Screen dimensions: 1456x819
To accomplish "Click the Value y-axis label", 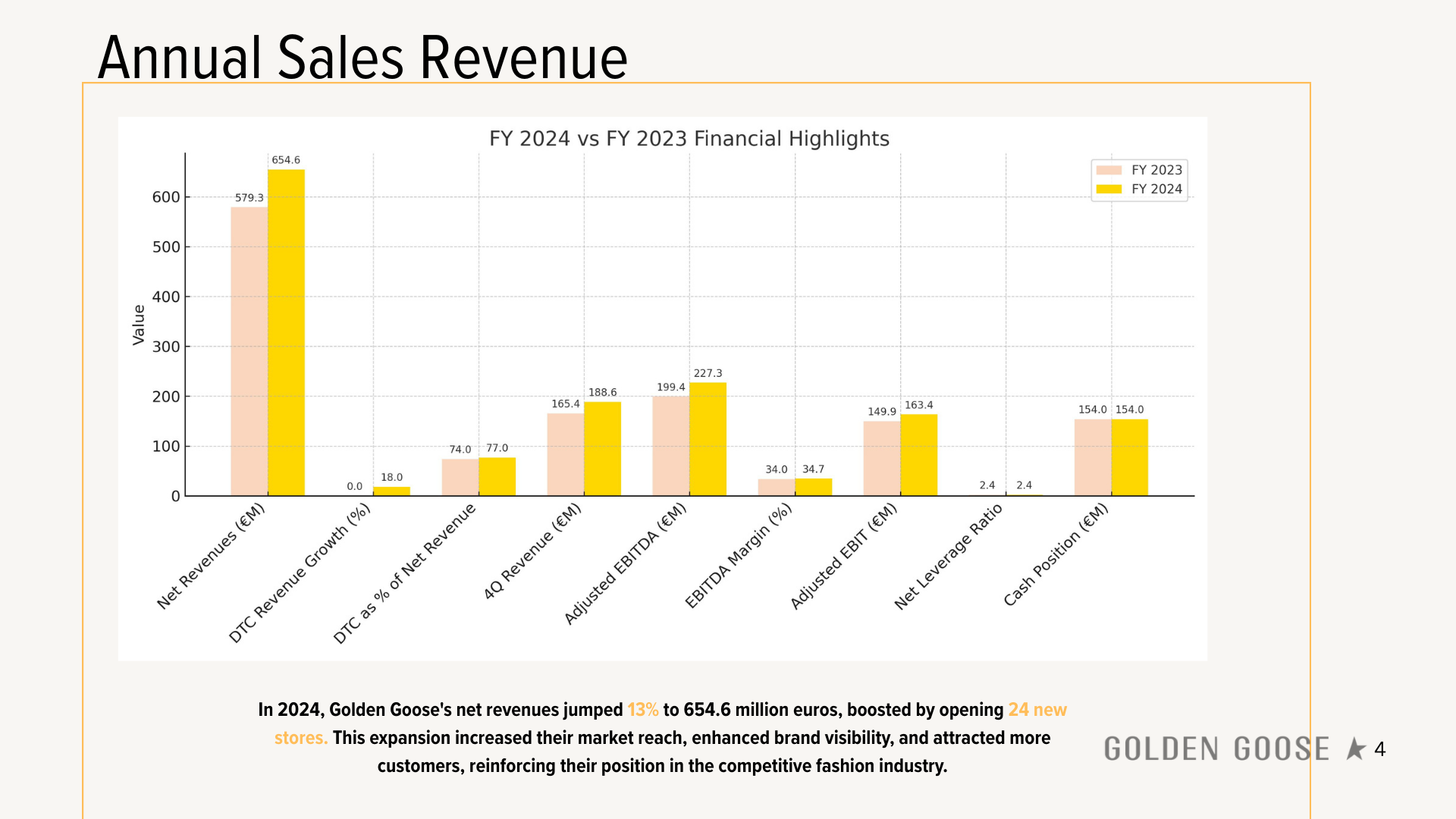I will [139, 325].
